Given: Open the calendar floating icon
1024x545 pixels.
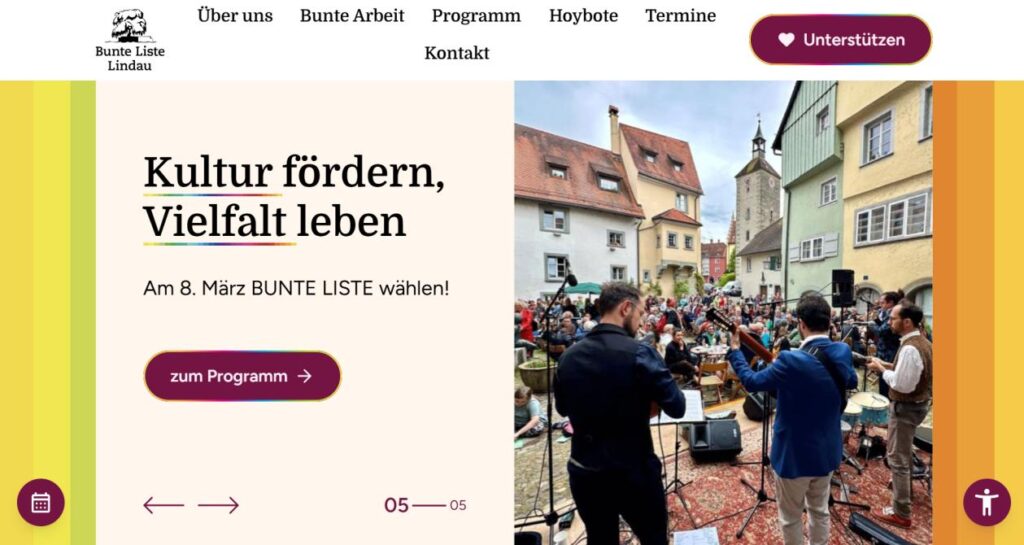Looking at the screenshot, I should [40, 502].
